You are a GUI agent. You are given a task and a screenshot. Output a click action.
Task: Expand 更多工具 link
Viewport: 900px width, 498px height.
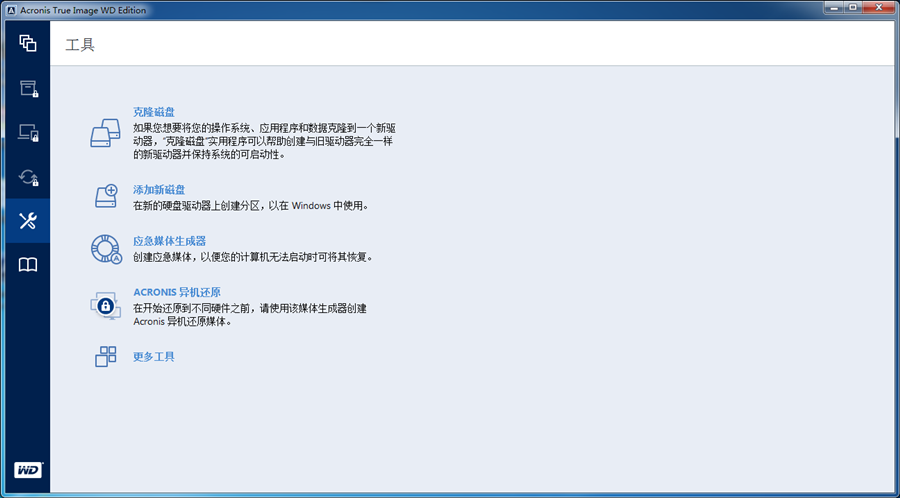[154, 356]
